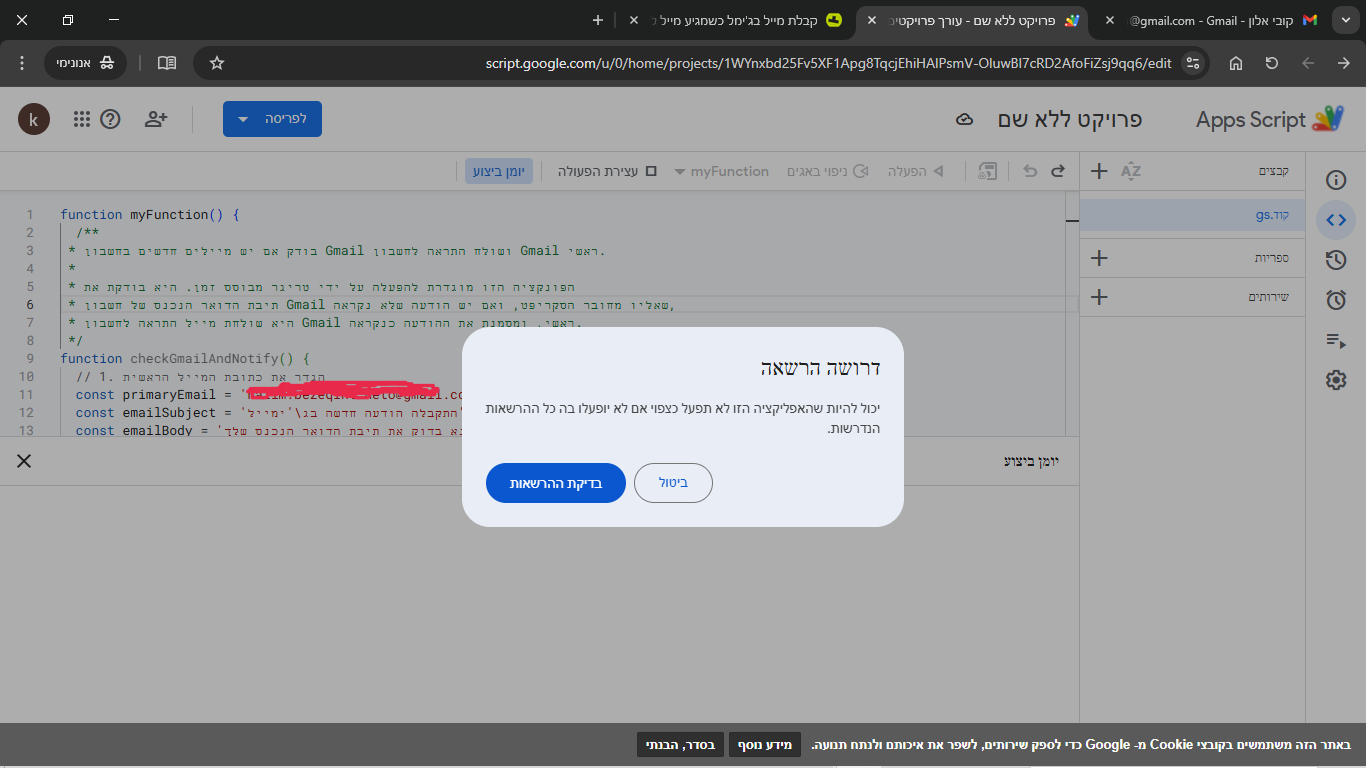1366x768 pixels.
Task: Click מידע נוסף in the cookie bar
Action: pyautogui.click(x=766, y=745)
